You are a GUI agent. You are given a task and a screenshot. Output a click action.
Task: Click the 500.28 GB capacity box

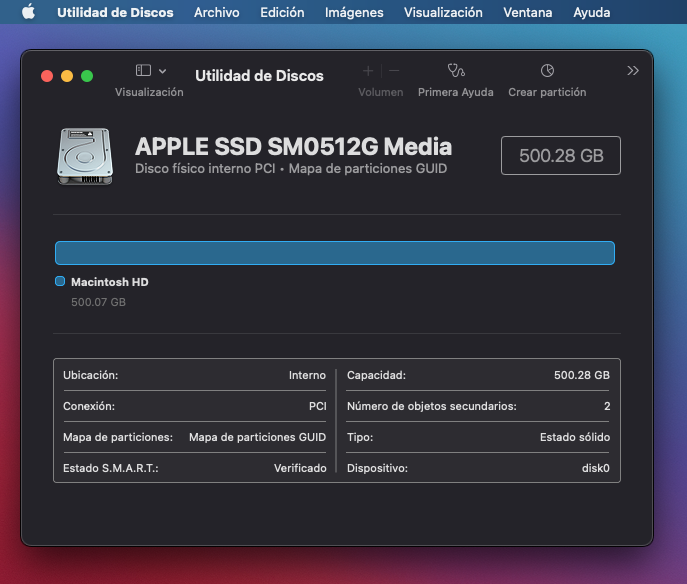pos(561,156)
